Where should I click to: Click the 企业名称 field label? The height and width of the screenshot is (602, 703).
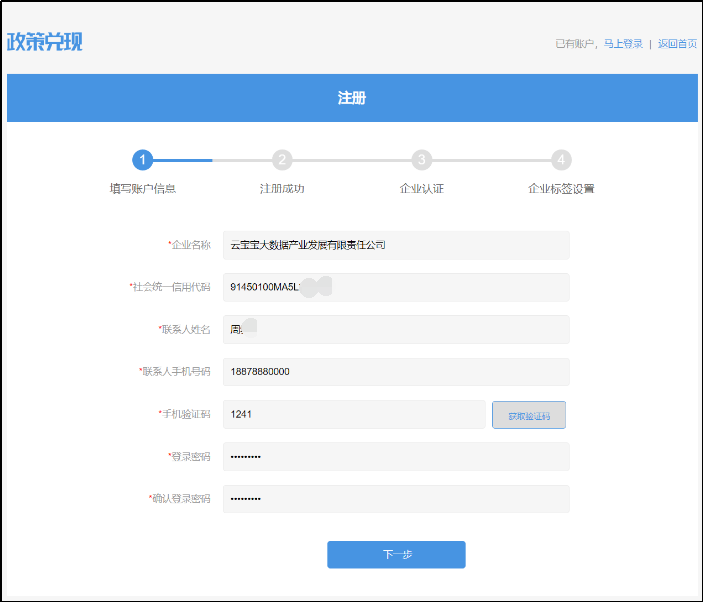[x=189, y=245]
